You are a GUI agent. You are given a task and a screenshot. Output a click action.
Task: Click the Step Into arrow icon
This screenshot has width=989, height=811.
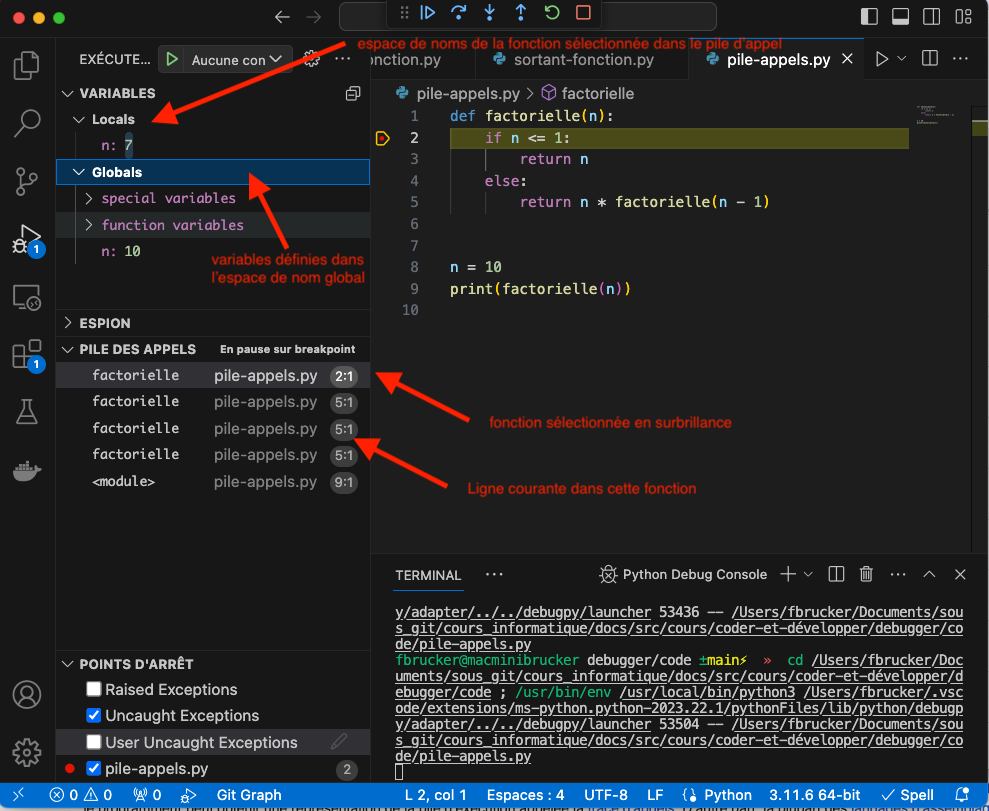(x=489, y=13)
